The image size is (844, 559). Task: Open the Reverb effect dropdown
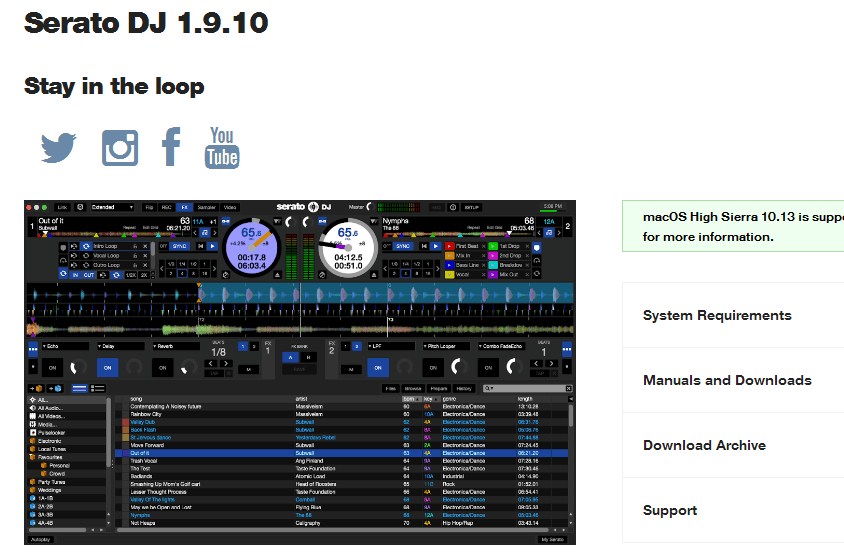coord(176,346)
